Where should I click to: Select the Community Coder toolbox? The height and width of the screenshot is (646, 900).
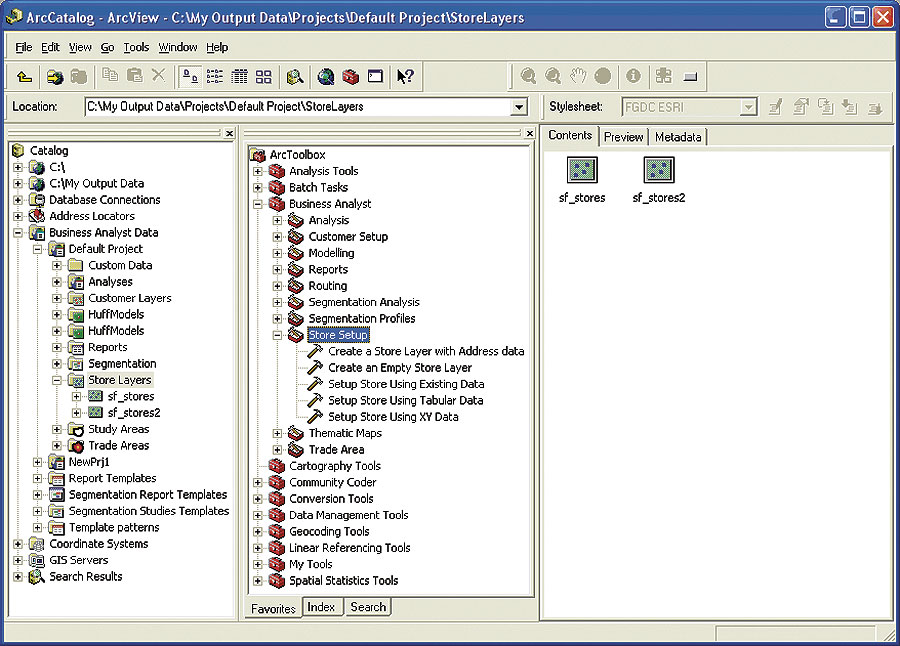[333, 482]
